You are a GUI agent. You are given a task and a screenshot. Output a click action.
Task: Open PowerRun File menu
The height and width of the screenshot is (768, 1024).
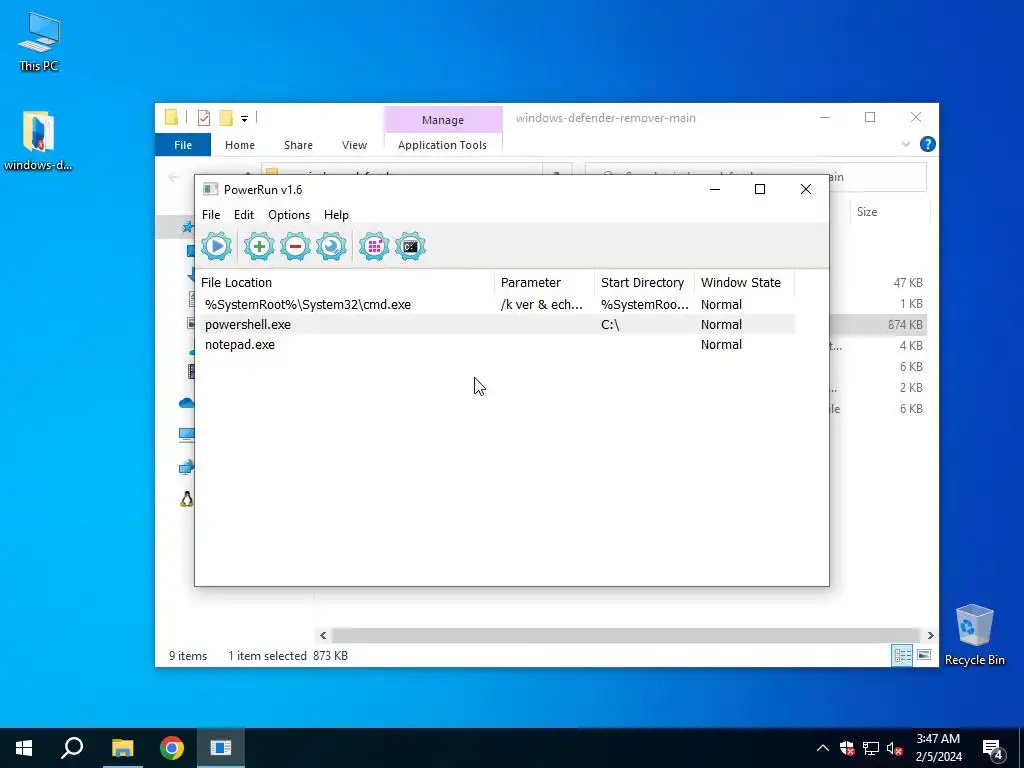click(211, 215)
